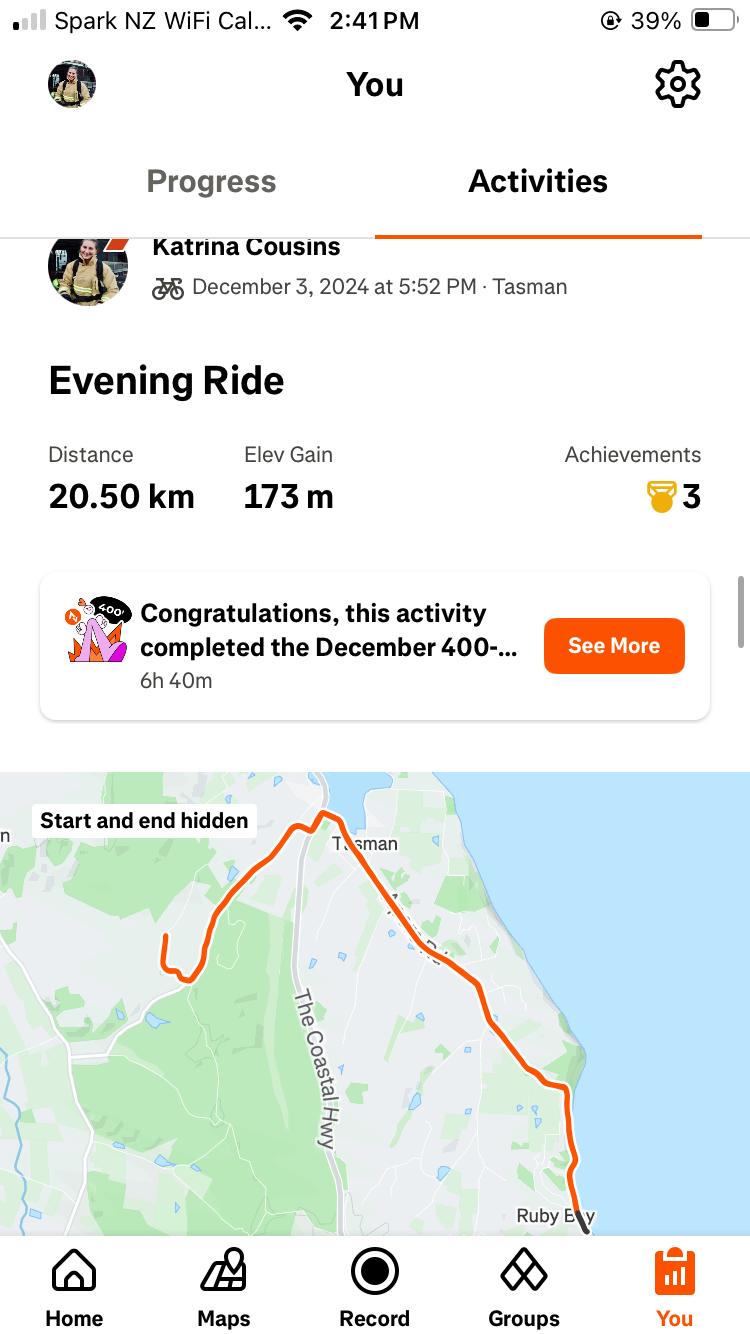Tap the bicycle activity type icon
Viewport: 750px width, 1334px height.
[168, 288]
